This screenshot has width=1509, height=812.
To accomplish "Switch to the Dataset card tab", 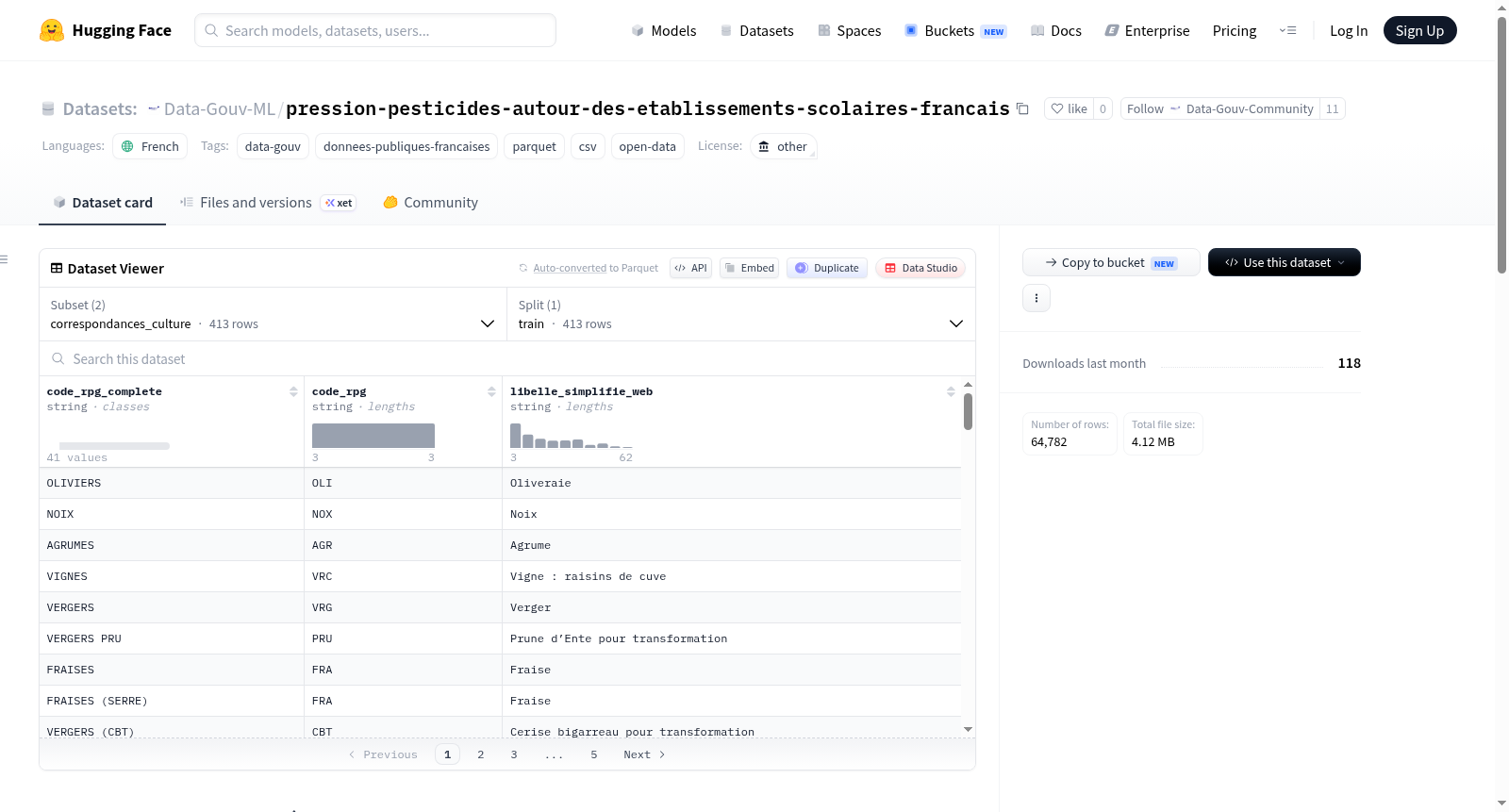I will coord(102,202).
